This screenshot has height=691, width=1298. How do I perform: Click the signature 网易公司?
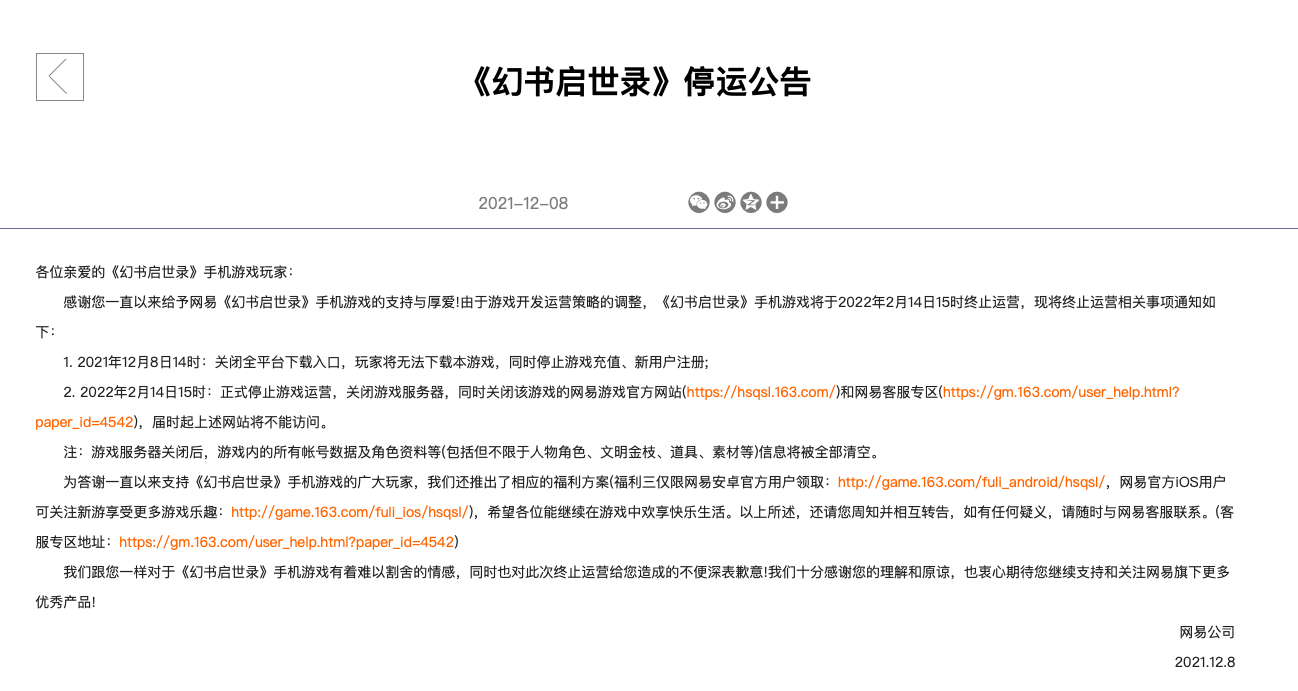[1207, 632]
